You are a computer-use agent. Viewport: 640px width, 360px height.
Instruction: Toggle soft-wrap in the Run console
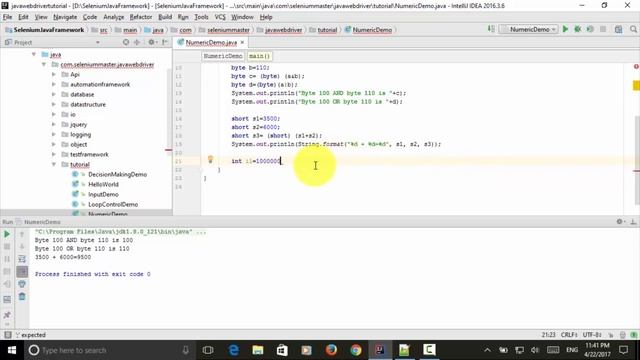(22, 259)
